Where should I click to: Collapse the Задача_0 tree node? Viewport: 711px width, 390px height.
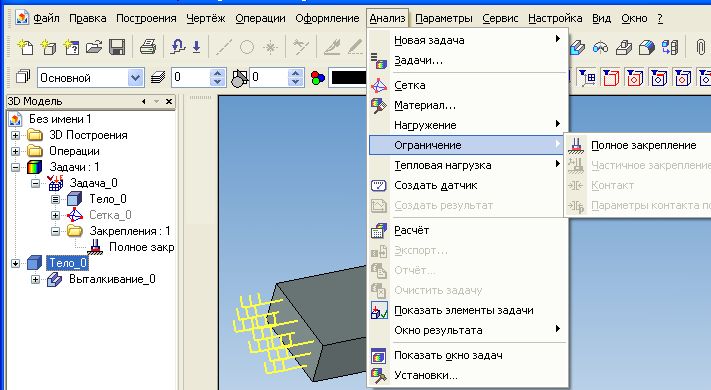pyautogui.click(x=35, y=183)
